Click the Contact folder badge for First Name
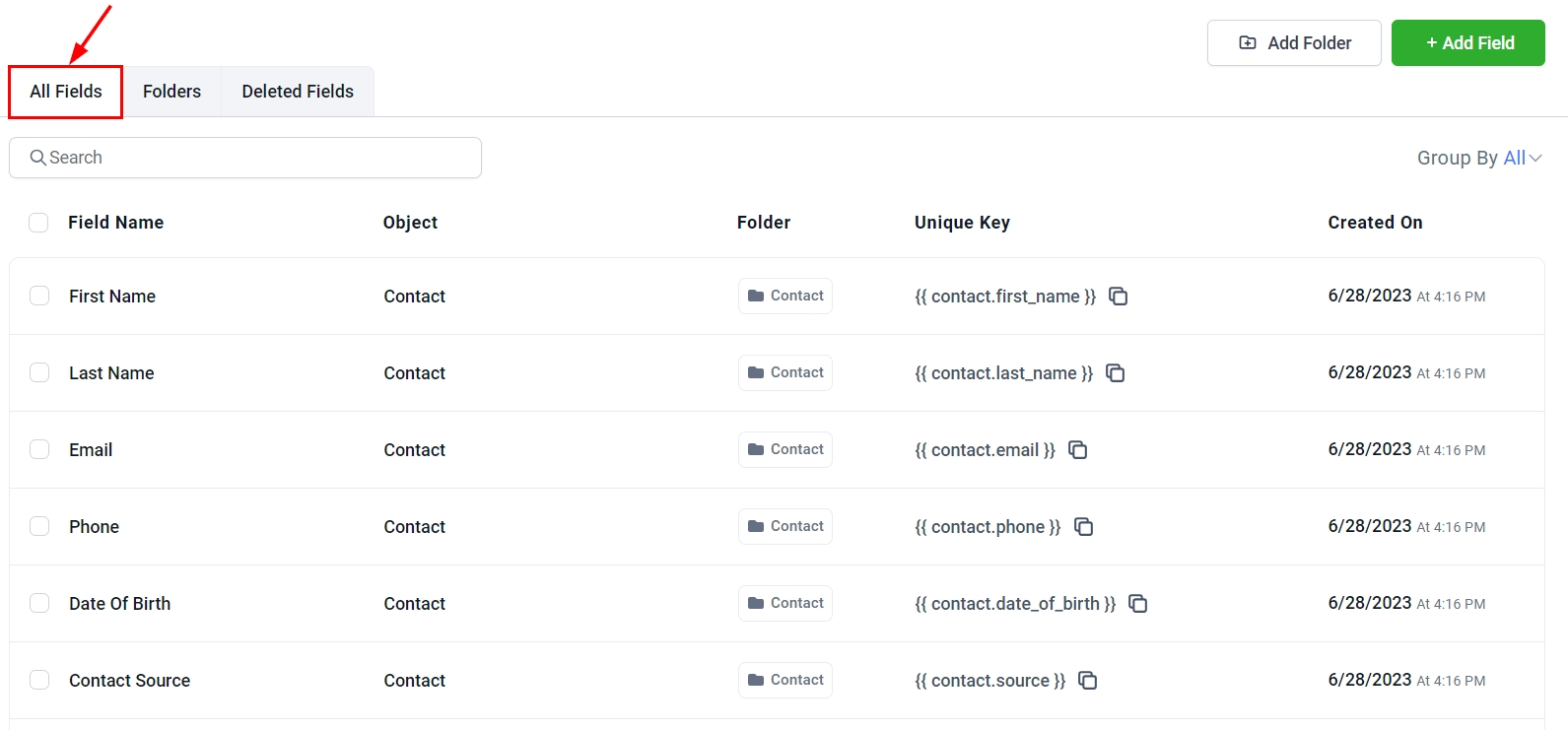 784,297
